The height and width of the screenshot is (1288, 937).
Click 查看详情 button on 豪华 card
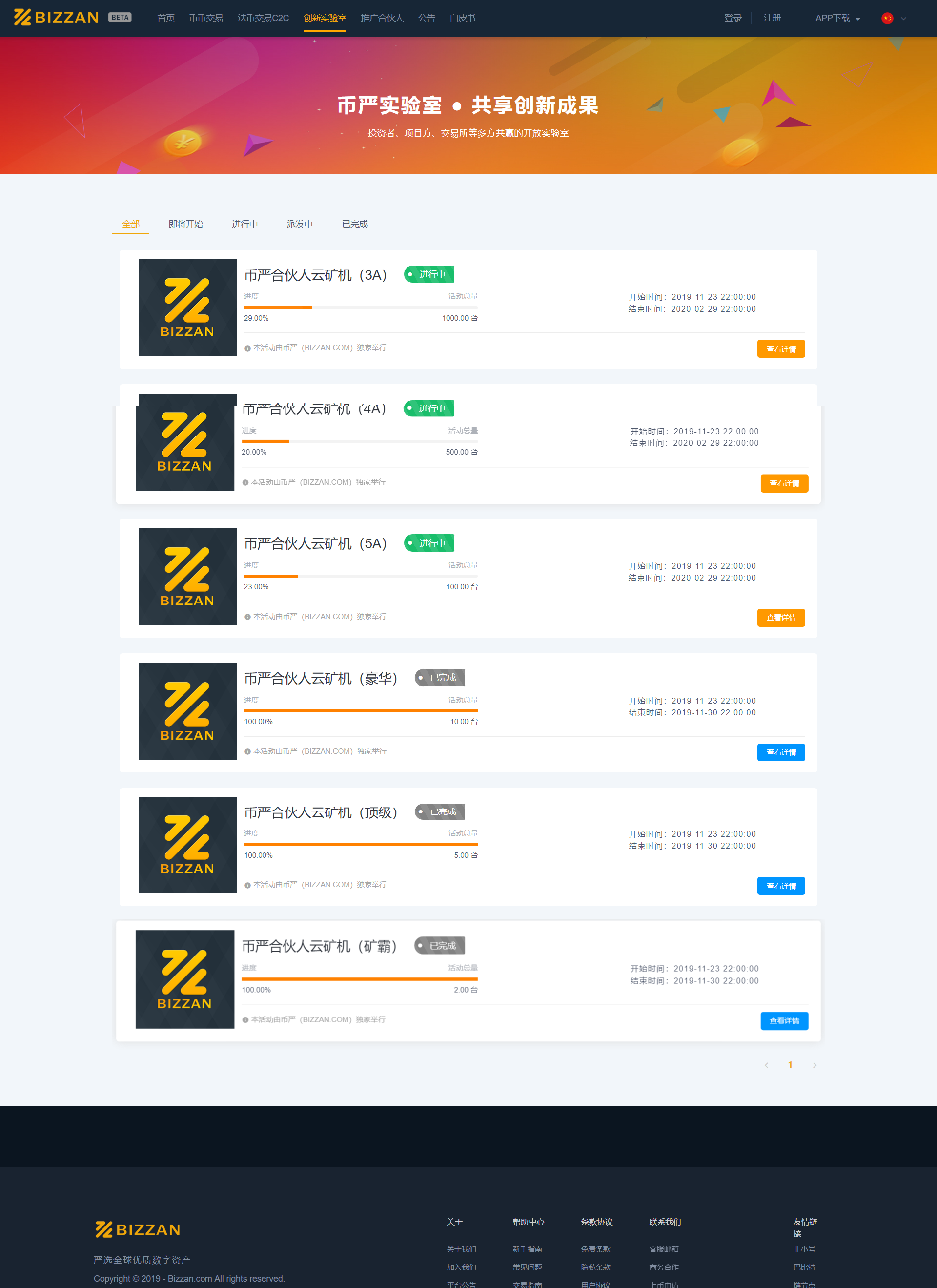[x=781, y=753]
